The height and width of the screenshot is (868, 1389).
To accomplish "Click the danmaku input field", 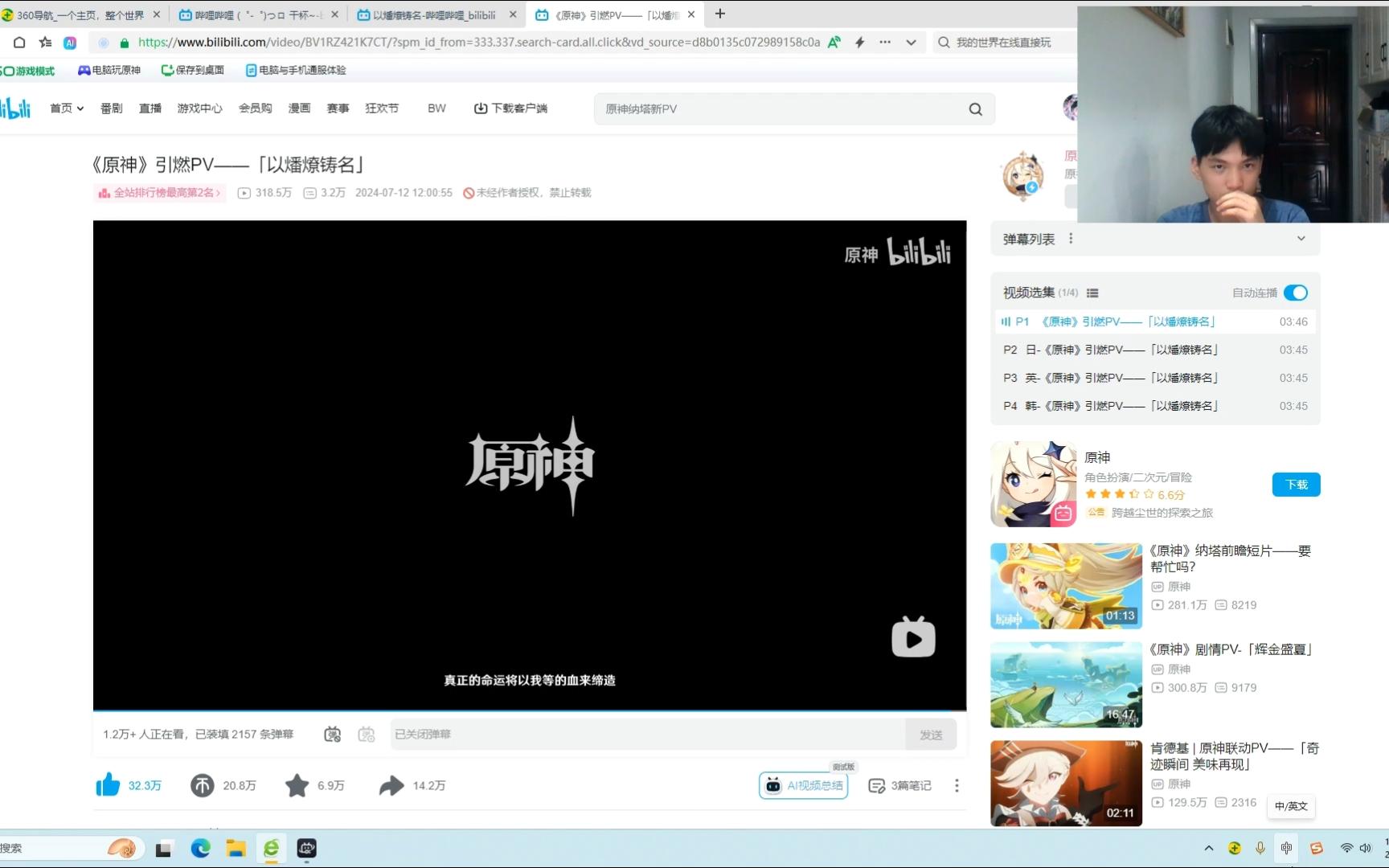I will 648,734.
